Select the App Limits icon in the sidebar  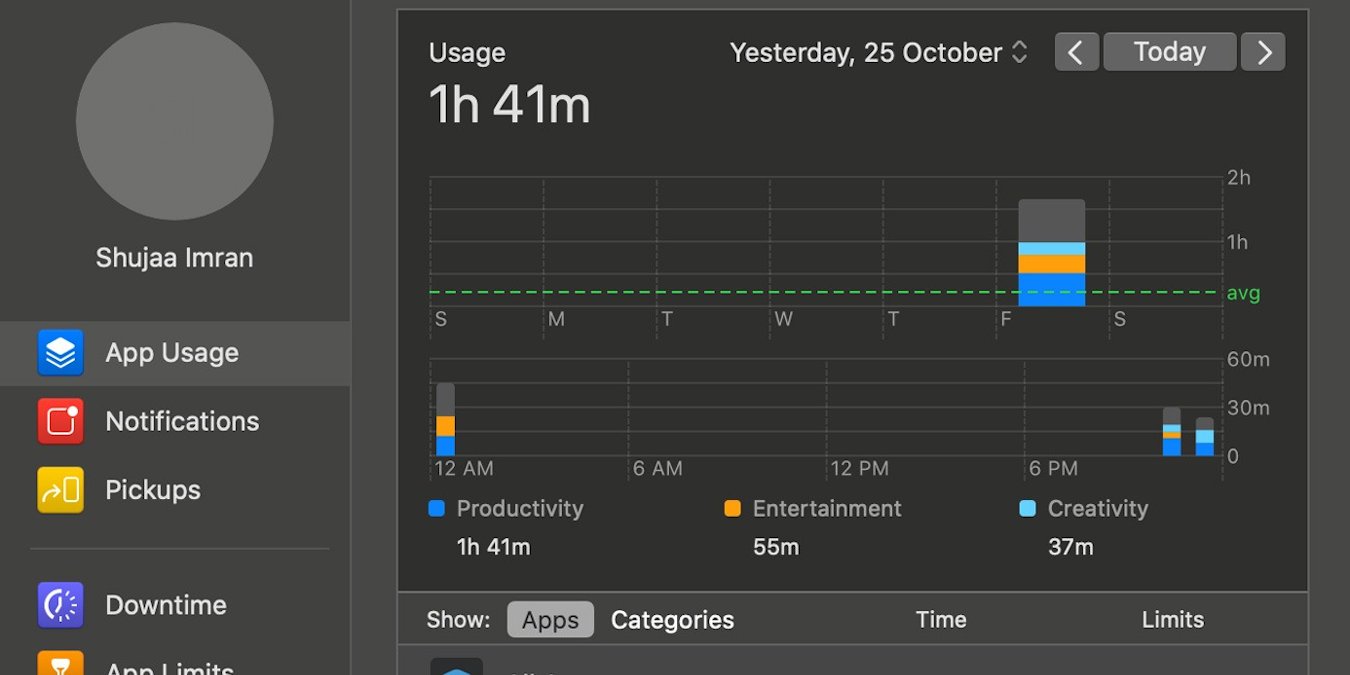pos(62,665)
